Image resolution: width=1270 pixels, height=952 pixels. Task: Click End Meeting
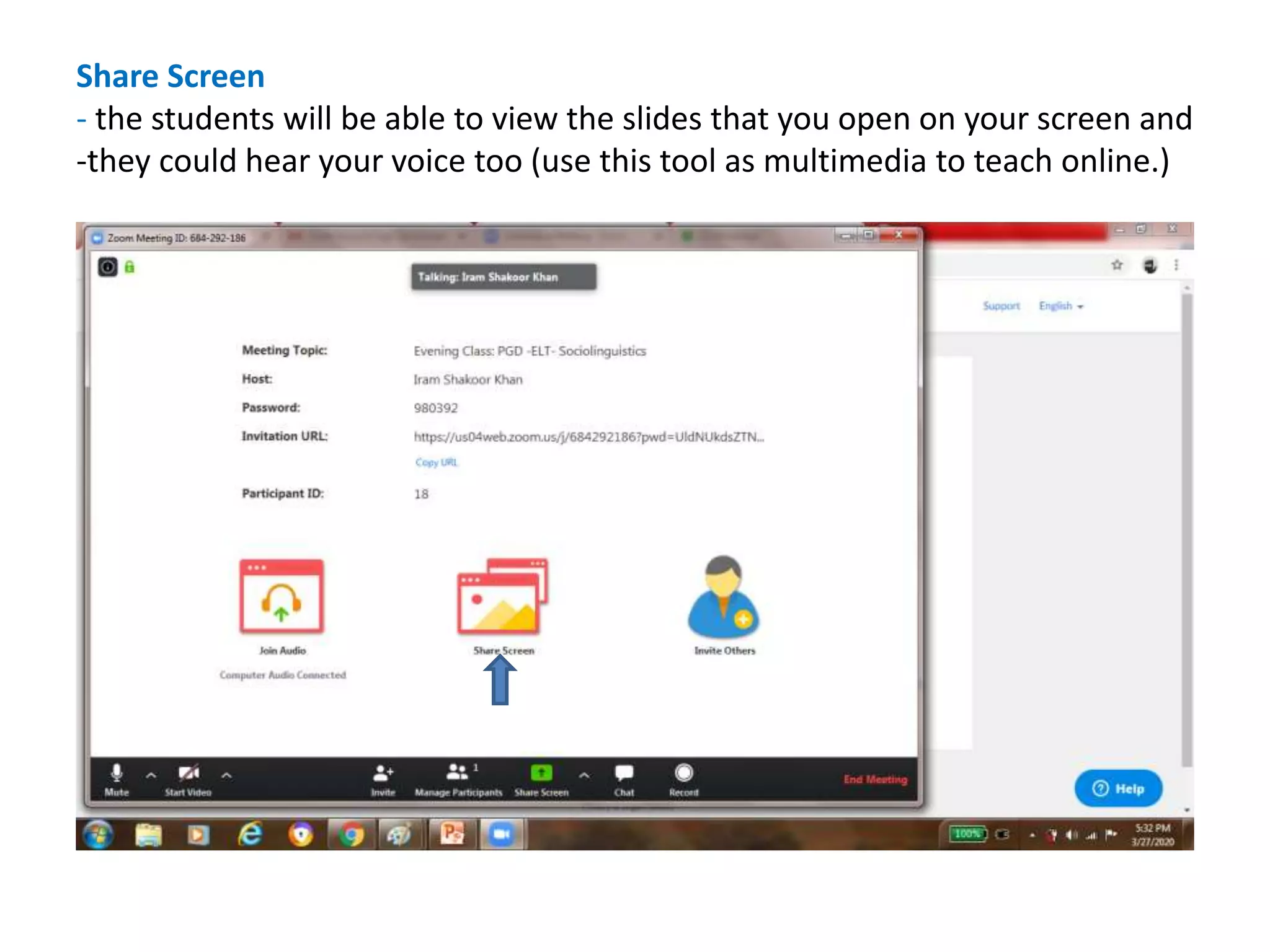point(875,779)
